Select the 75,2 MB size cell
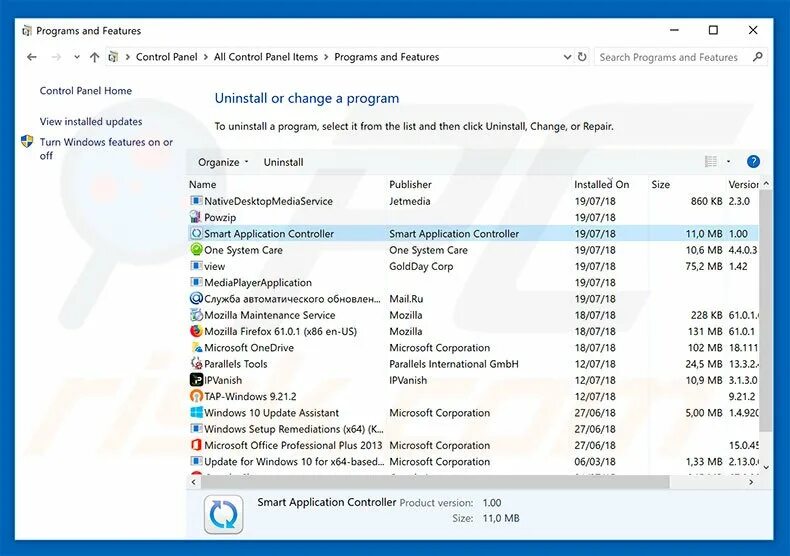 [703, 266]
